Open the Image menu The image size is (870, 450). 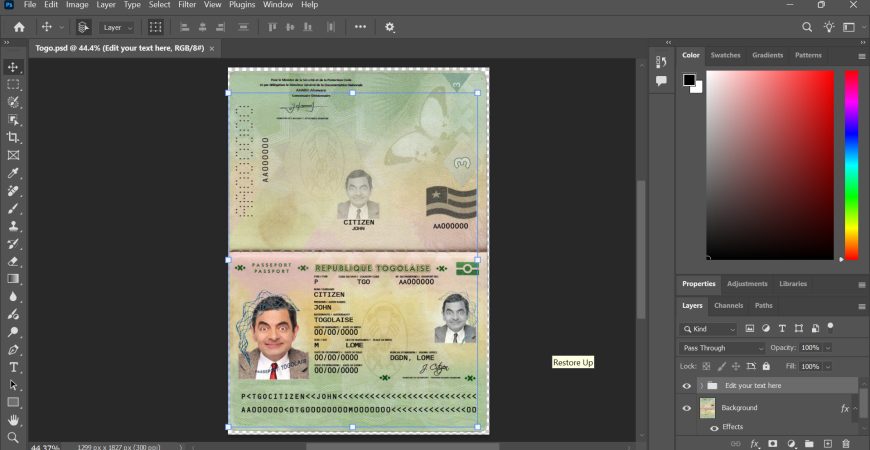(77, 5)
